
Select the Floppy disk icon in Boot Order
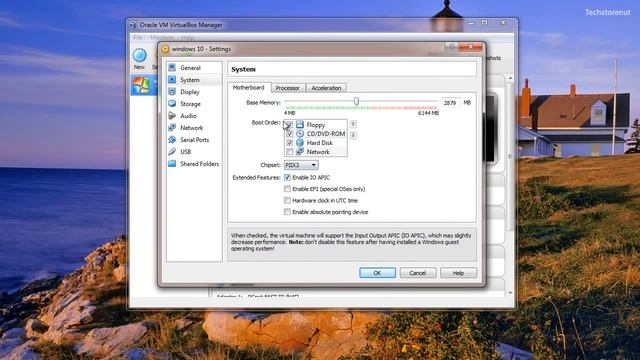click(x=300, y=124)
